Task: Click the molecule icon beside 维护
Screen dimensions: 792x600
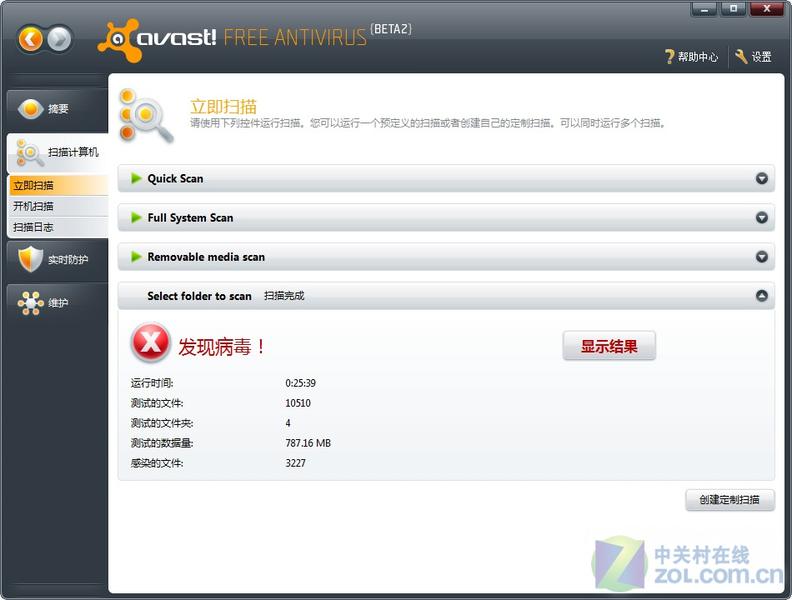Action: (x=31, y=303)
